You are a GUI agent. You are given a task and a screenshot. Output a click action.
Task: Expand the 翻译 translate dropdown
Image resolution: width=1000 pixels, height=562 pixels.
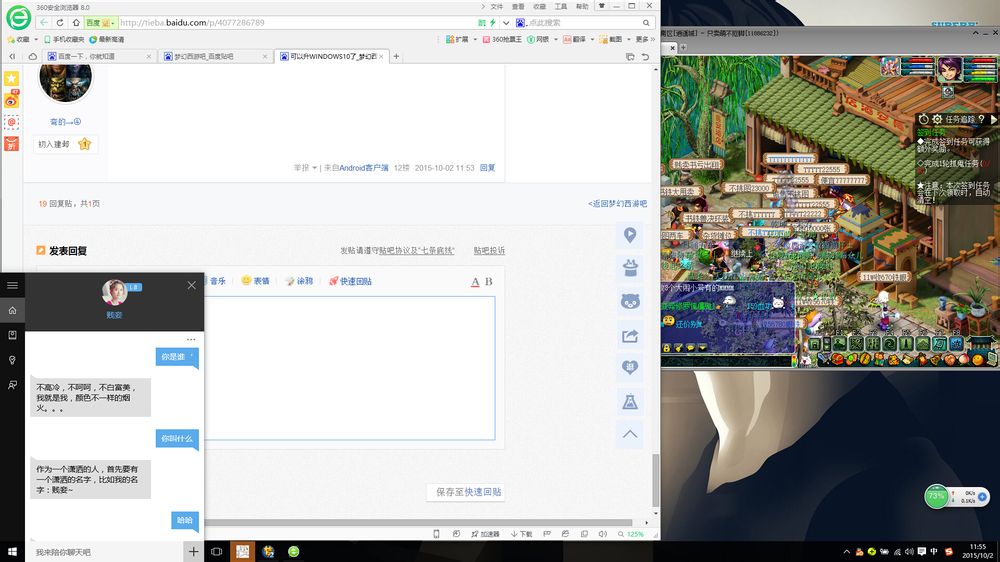point(592,40)
